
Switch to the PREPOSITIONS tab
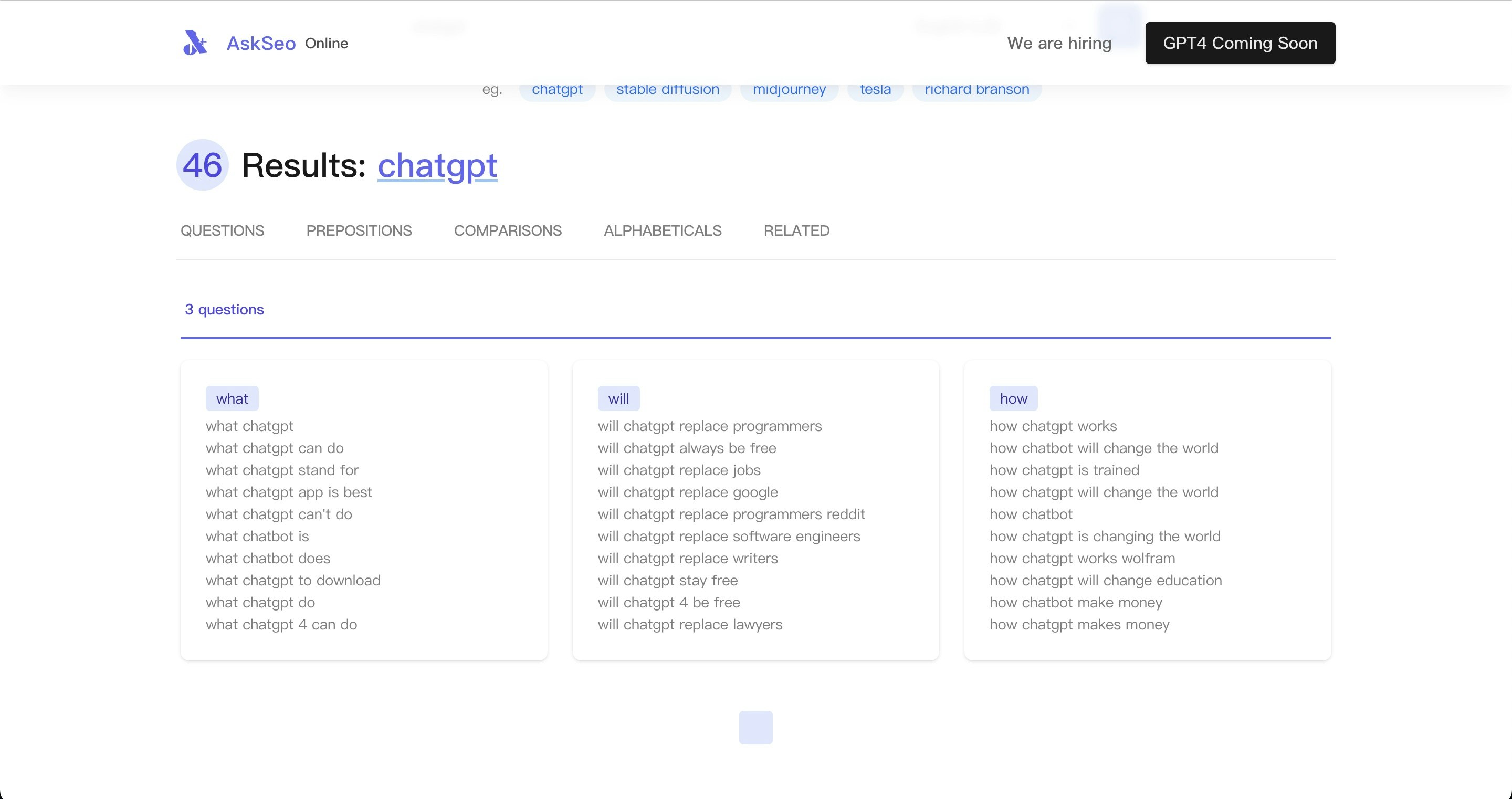pos(359,230)
